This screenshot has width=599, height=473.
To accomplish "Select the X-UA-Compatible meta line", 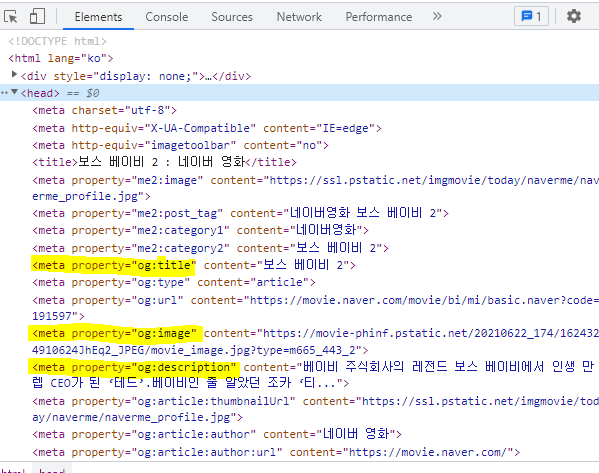I will pos(207,128).
